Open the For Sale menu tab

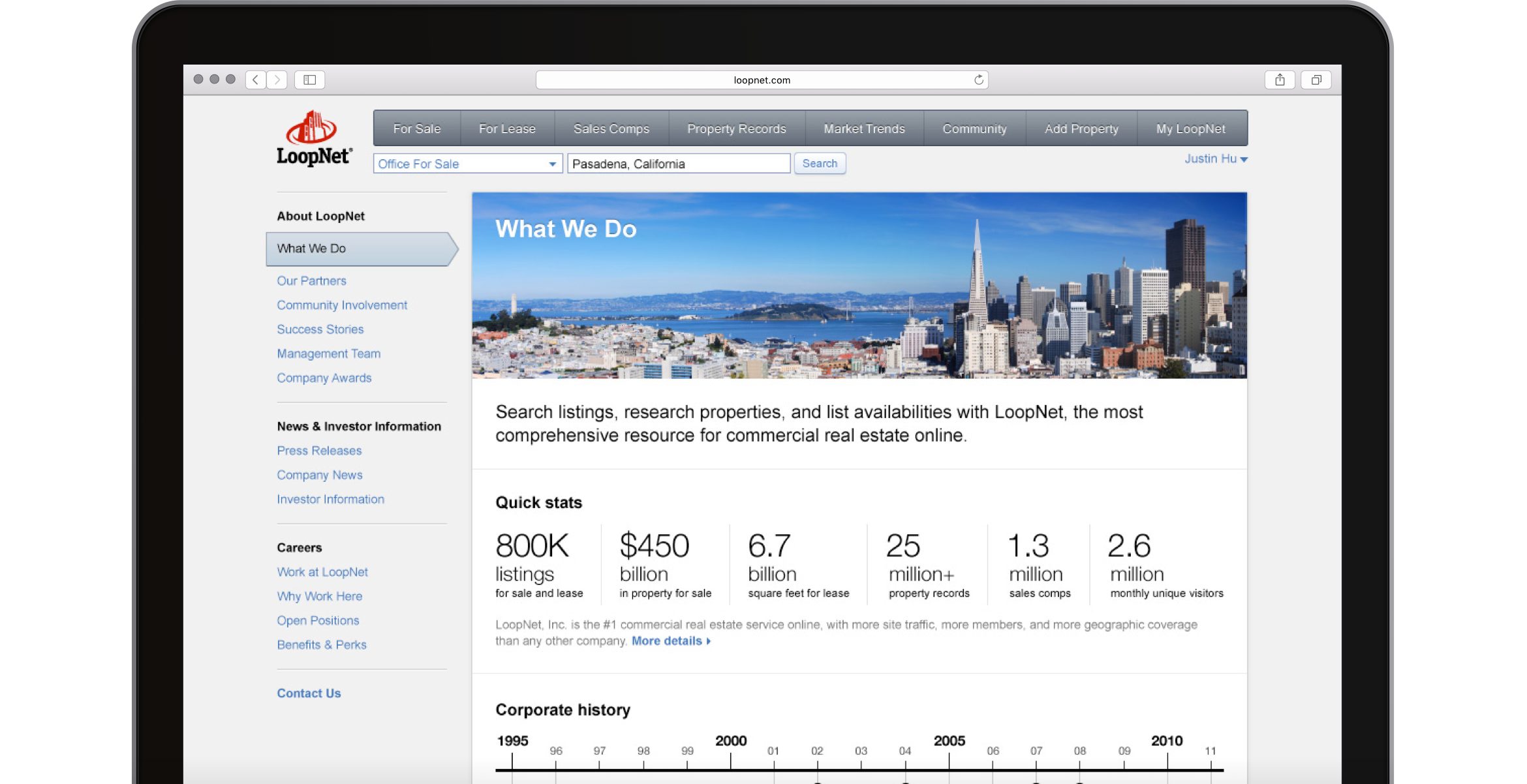[x=417, y=128]
